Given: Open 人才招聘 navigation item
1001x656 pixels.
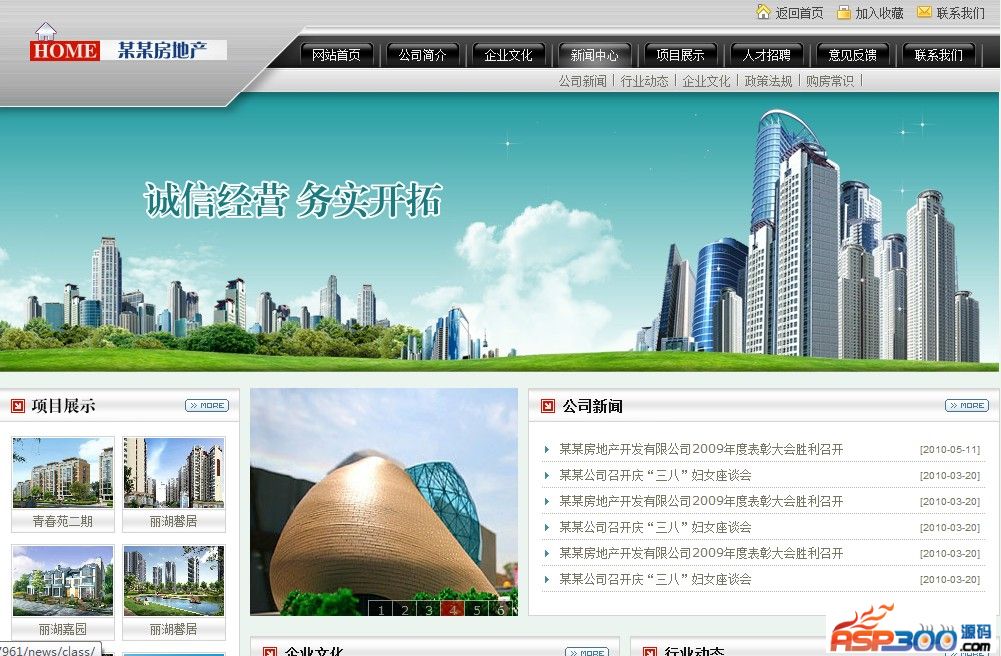Looking at the screenshot, I should pos(766,55).
